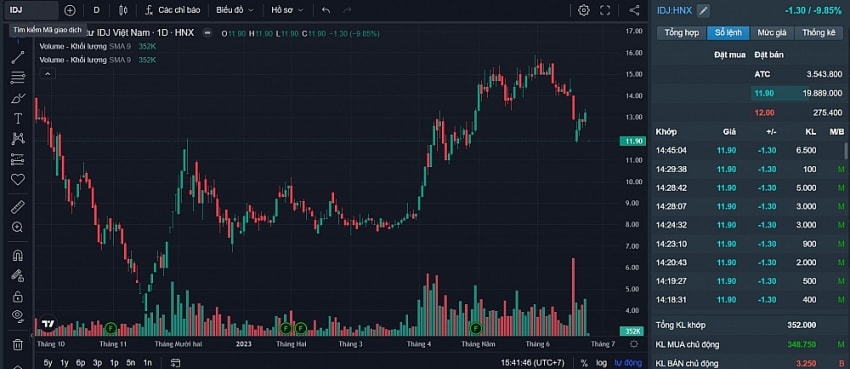Viewport: 850px width, 369px height.
Task: Open the heart favorites icons tool
Action: 18,179
